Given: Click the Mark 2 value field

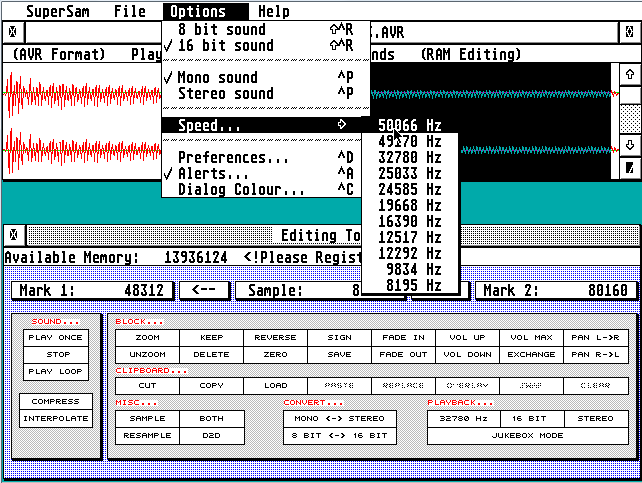Looking at the screenshot, I should 553,291.
